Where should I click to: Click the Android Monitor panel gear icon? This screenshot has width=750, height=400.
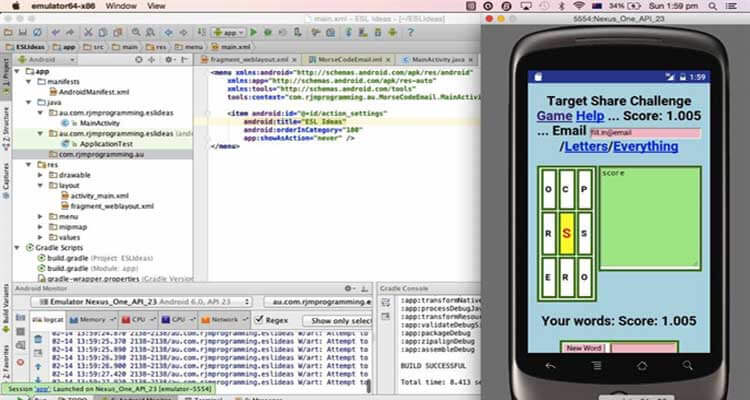click(x=349, y=289)
